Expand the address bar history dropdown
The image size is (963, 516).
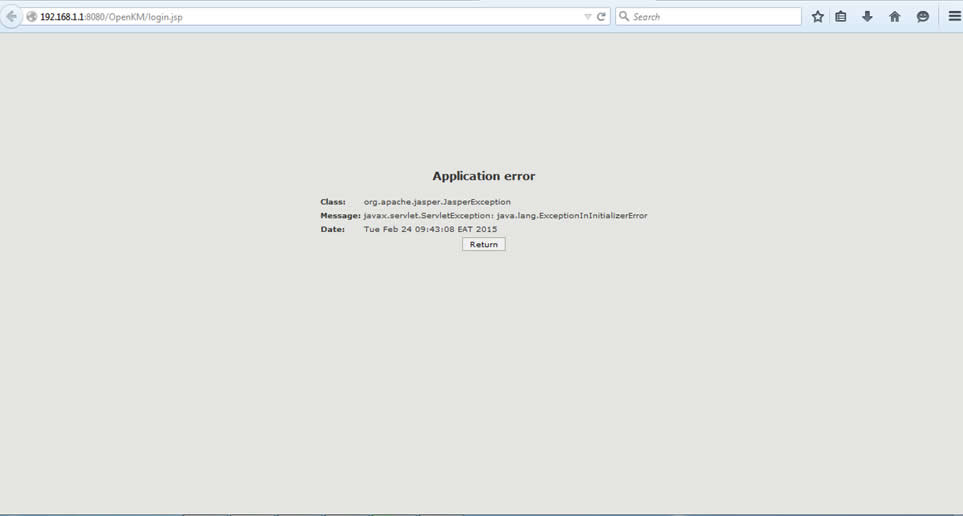(x=587, y=17)
